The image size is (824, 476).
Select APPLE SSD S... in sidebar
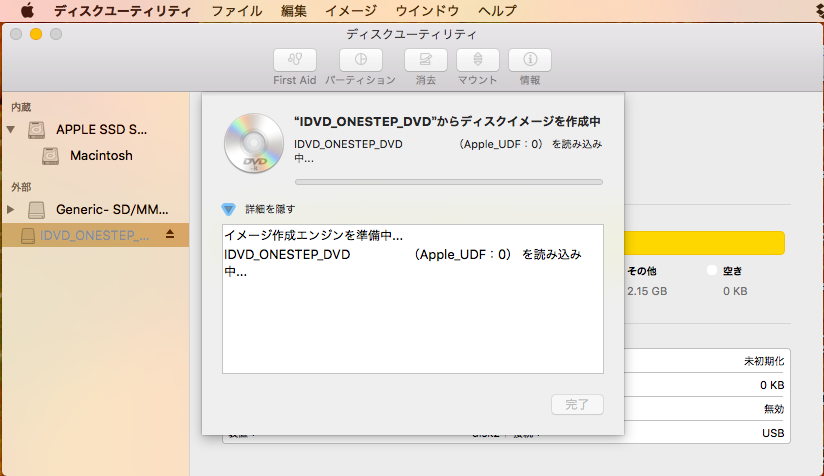101,129
